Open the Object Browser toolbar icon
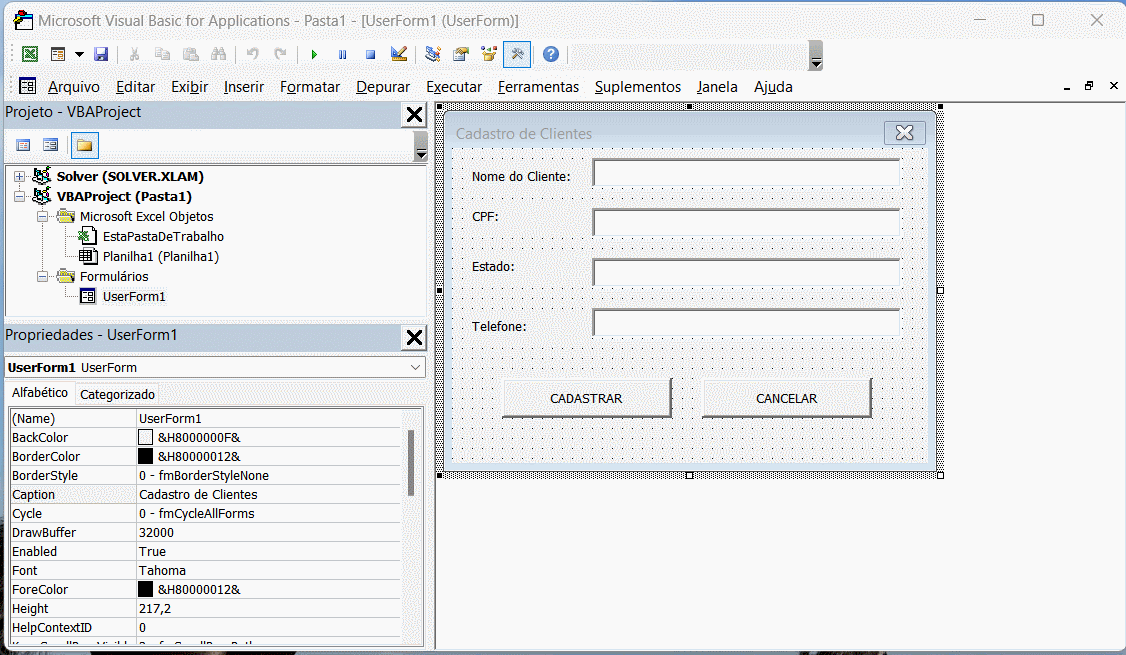This screenshot has width=1126, height=655. tap(489, 54)
